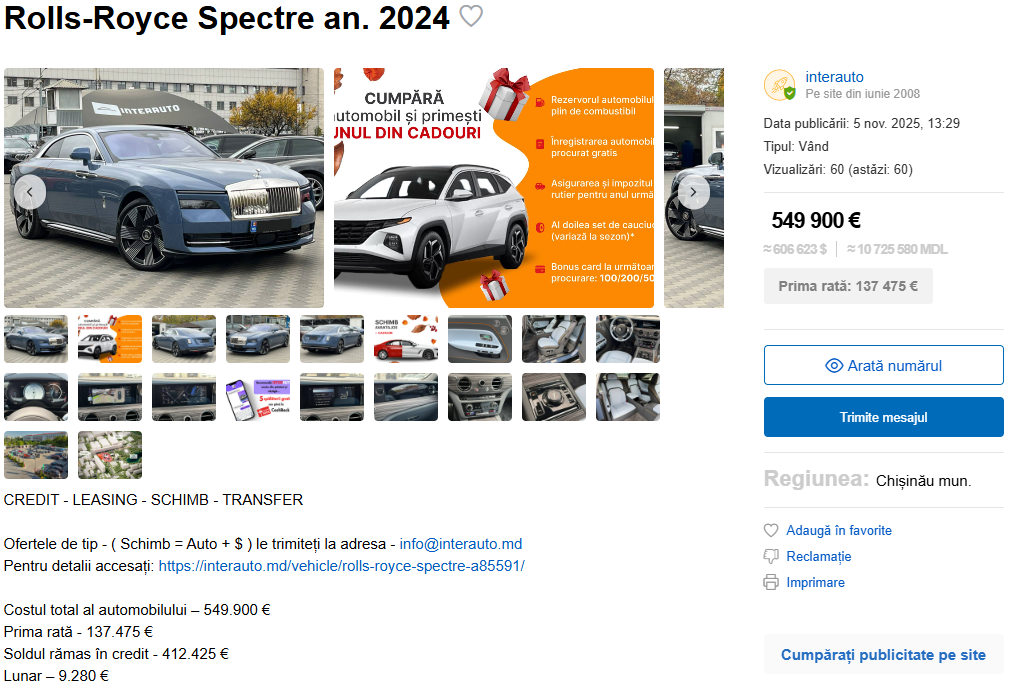
Task: Click the Prima rată 137 475 € button
Action: tap(848, 286)
